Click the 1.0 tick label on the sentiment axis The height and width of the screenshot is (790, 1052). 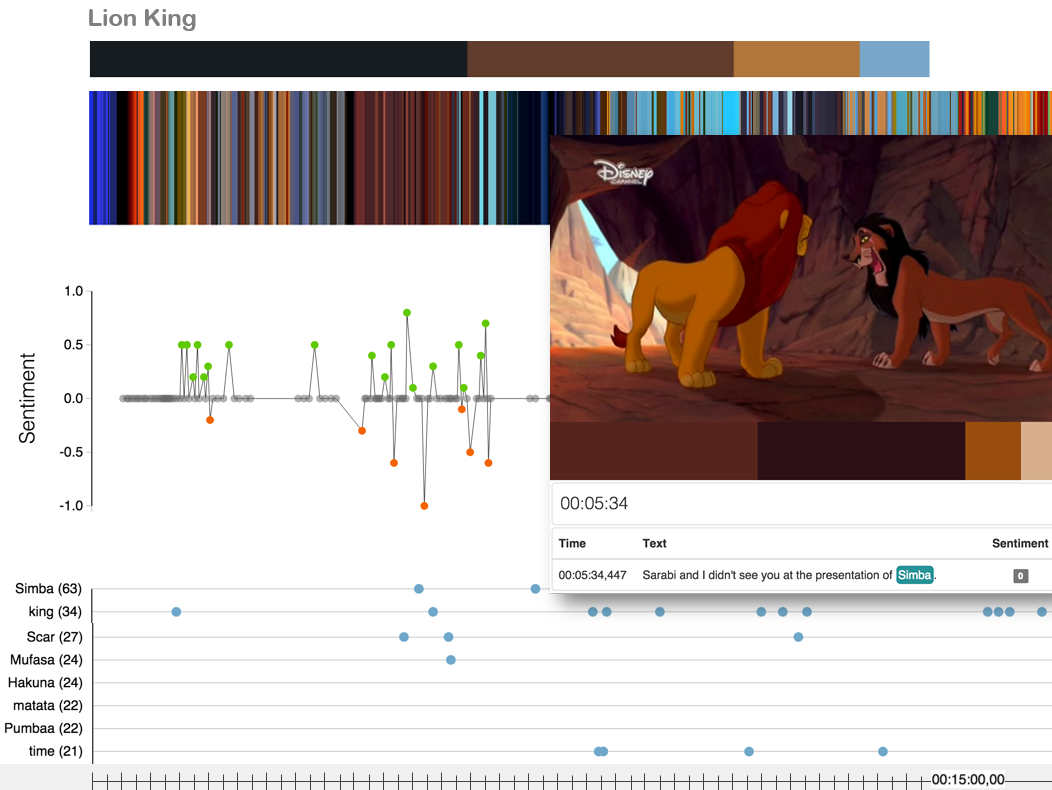tap(73, 291)
